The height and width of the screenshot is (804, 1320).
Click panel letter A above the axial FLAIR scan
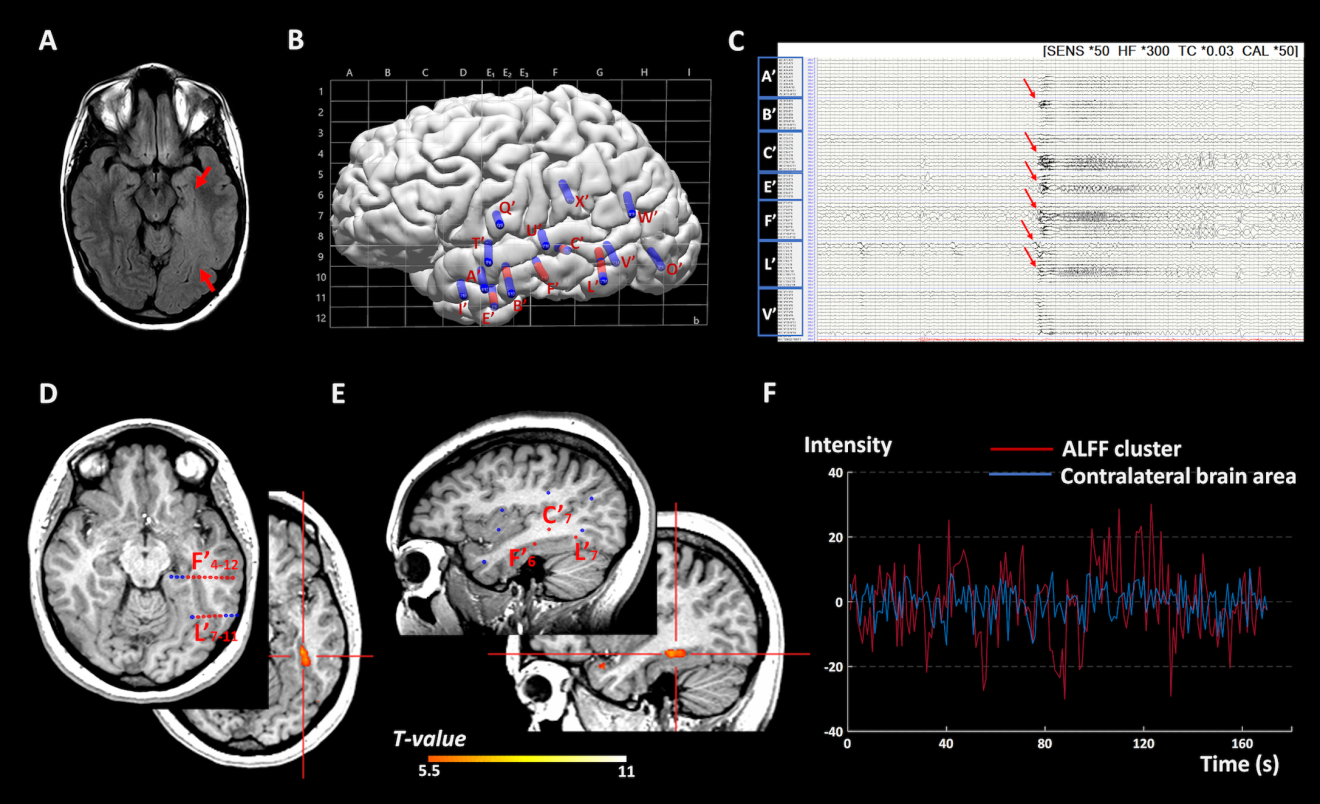point(47,41)
